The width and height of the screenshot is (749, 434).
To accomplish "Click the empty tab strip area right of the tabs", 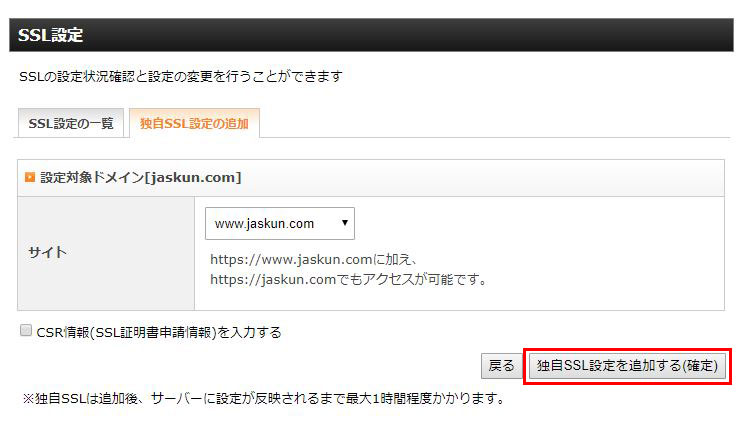I will [494, 123].
